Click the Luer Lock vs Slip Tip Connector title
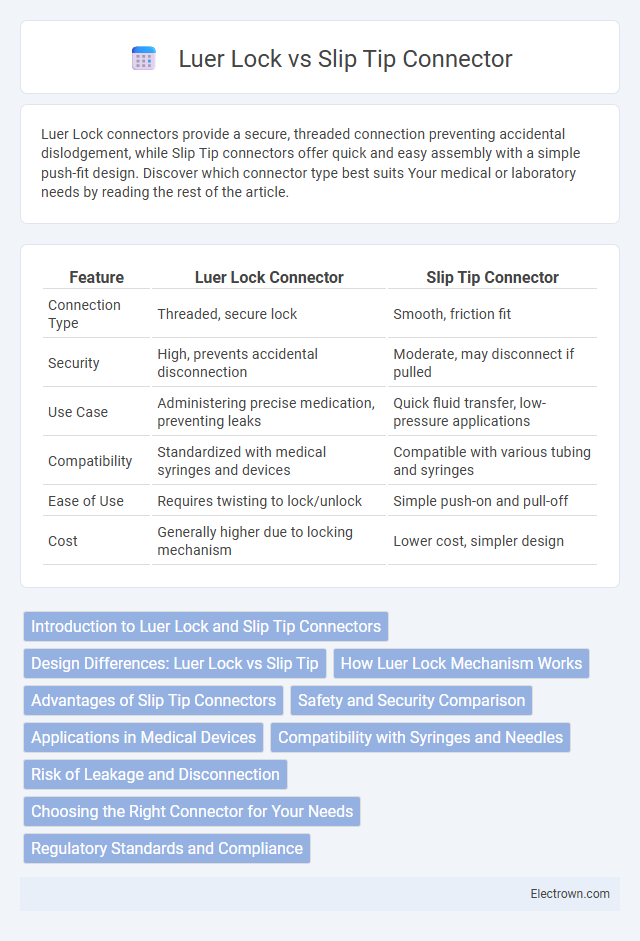640x941 pixels. click(345, 59)
